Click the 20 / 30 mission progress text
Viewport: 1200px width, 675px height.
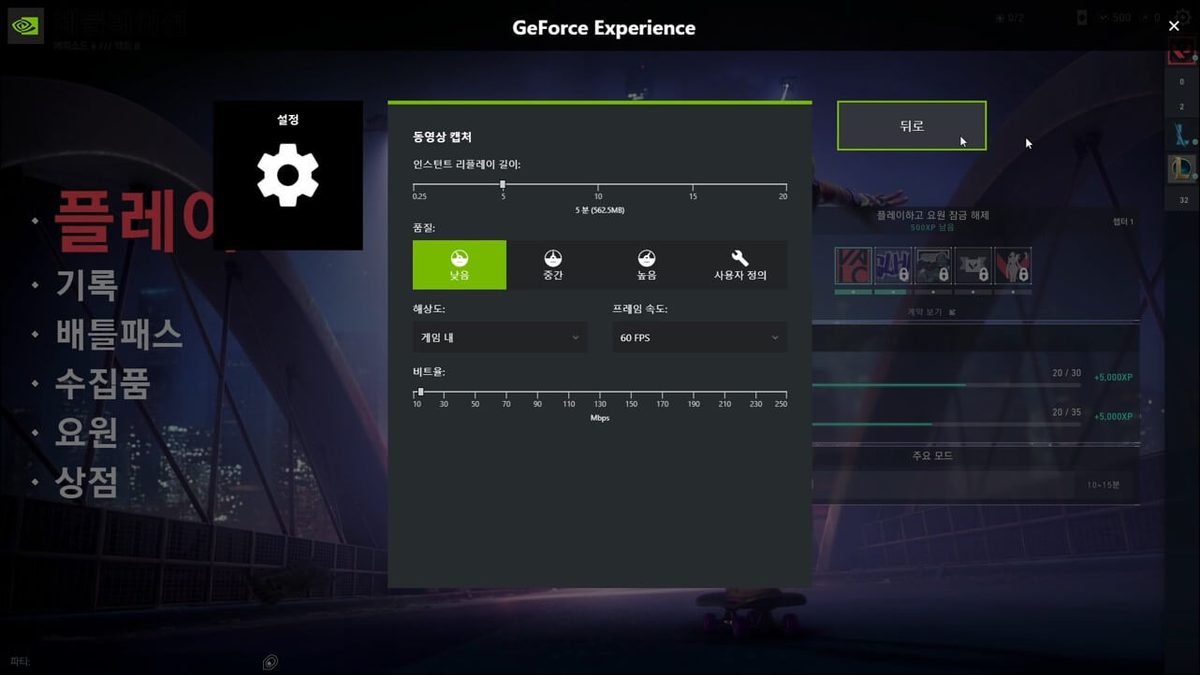pyautogui.click(x=1067, y=373)
